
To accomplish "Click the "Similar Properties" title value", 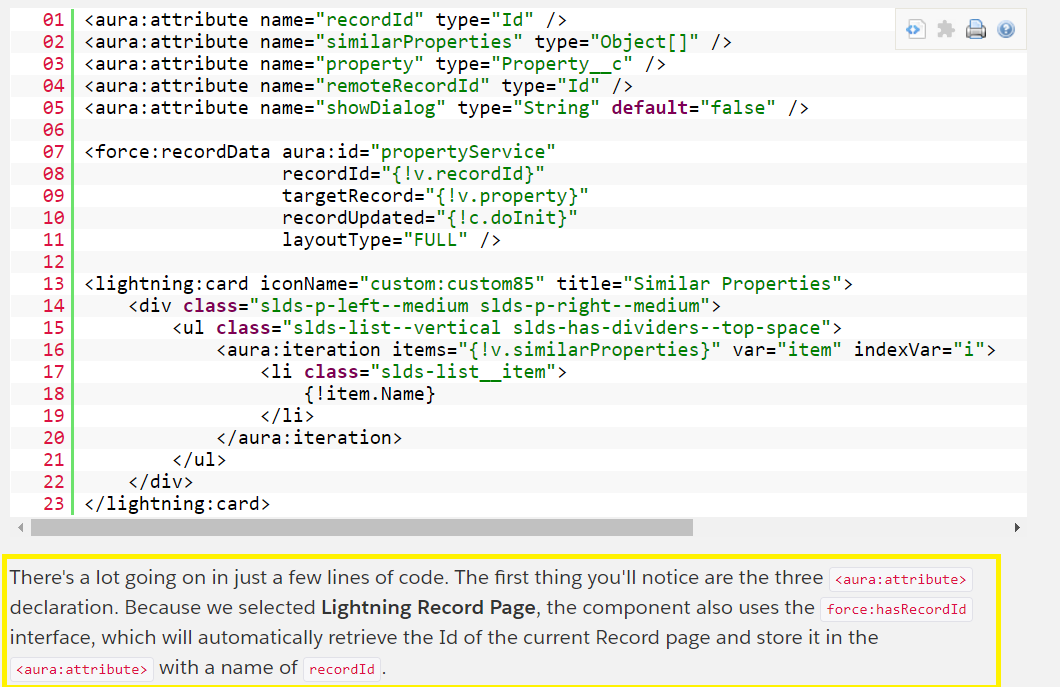I will (x=732, y=284).
